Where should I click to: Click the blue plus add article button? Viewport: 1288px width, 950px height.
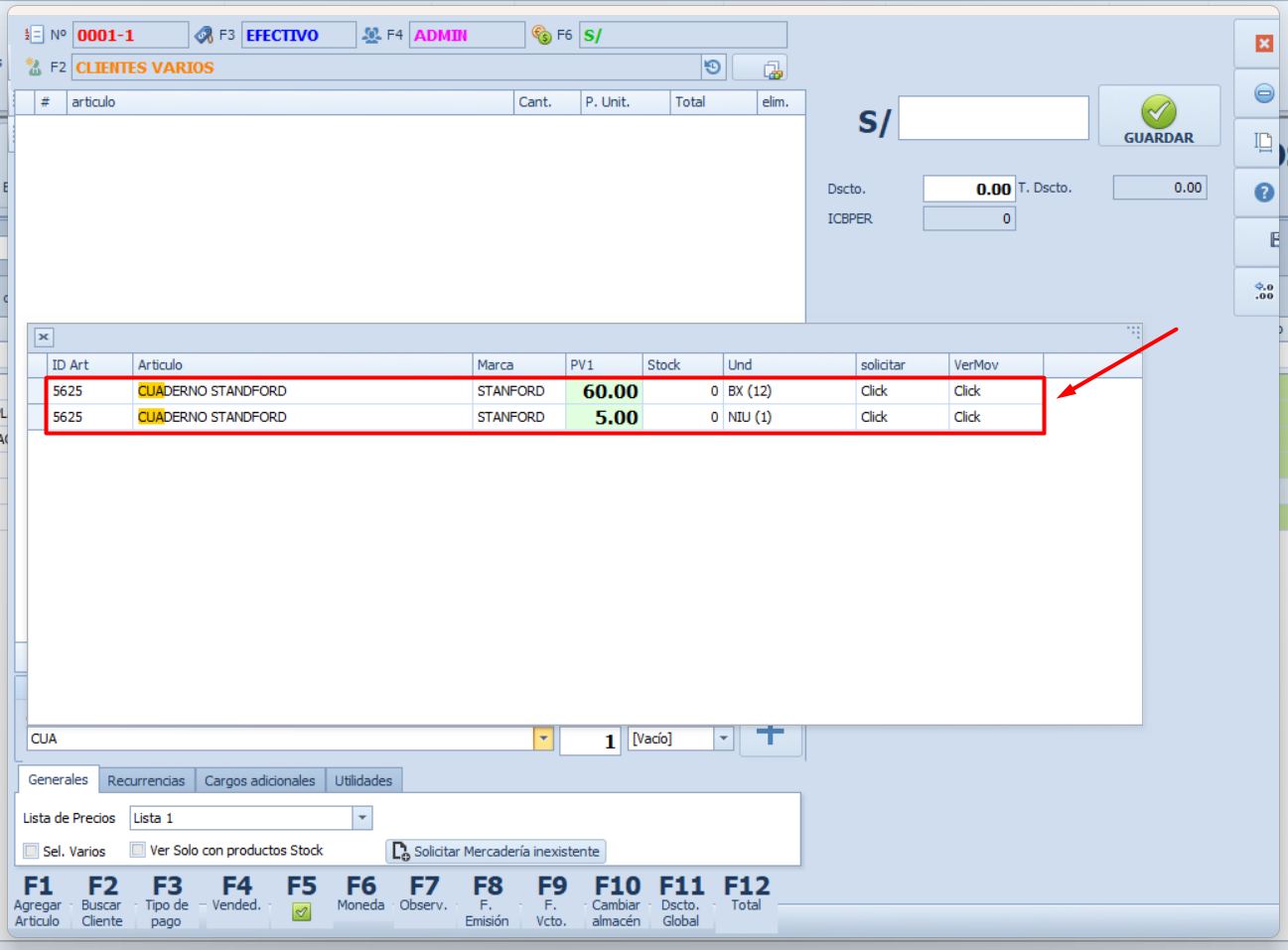[x=771, y=738]
